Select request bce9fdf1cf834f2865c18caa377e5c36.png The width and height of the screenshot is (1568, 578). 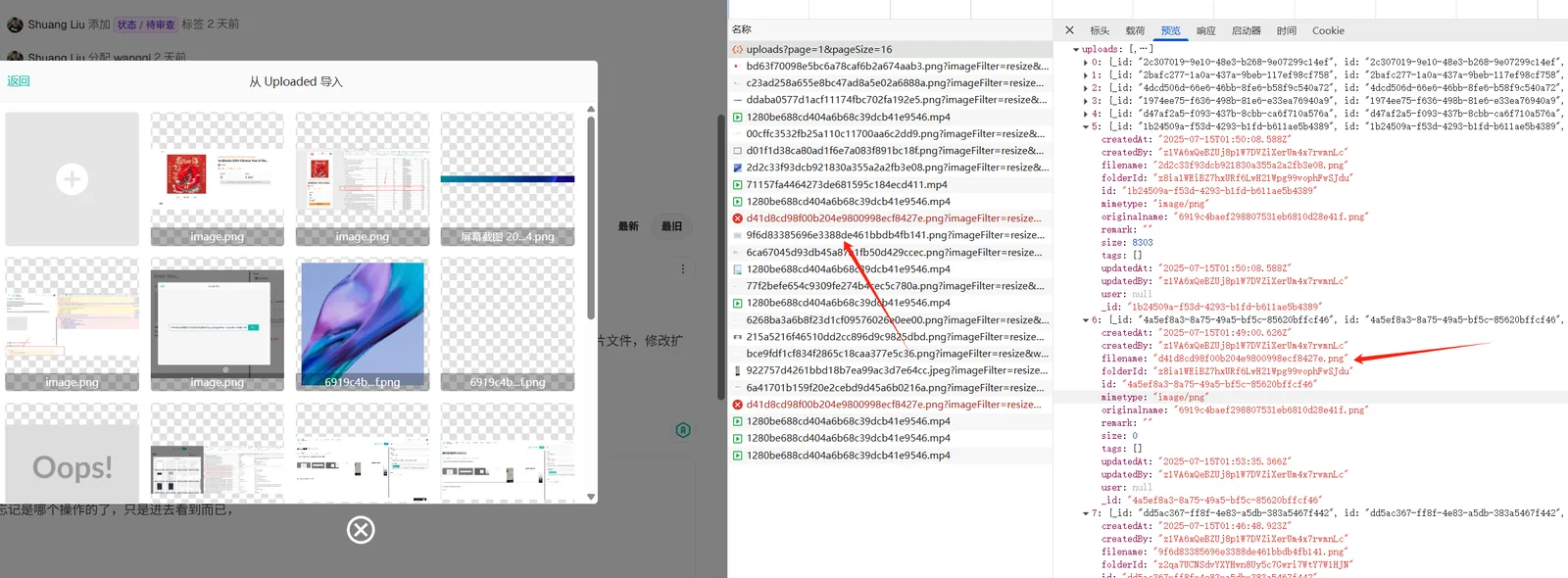(x=890, y=354)
